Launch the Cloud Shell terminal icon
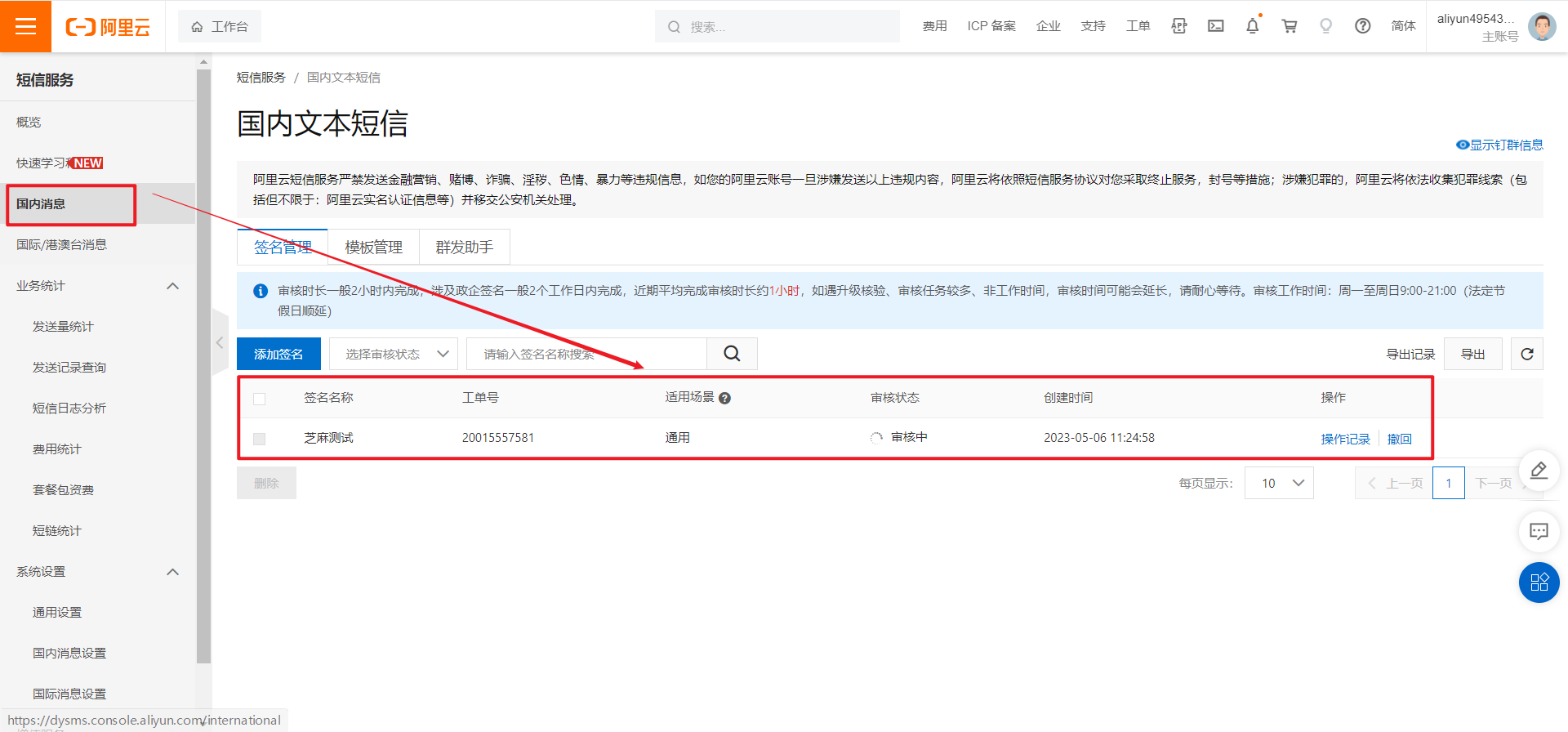 1216,26
